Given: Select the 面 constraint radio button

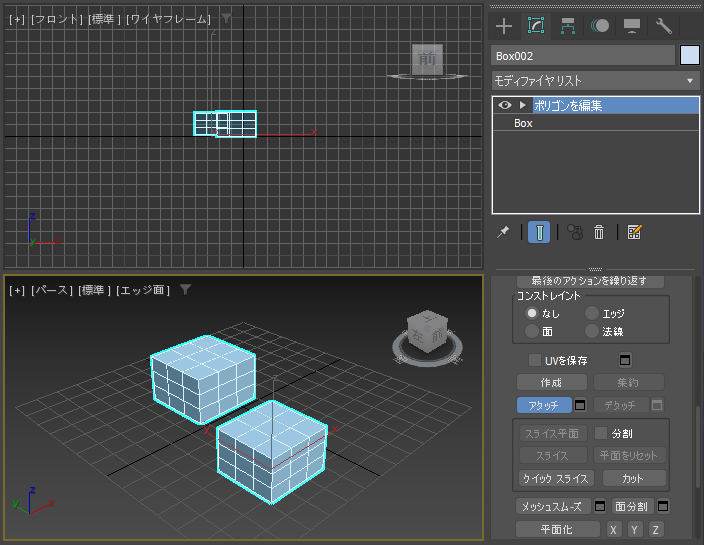Looking at the screenshot, I should [x=532, y=331].
